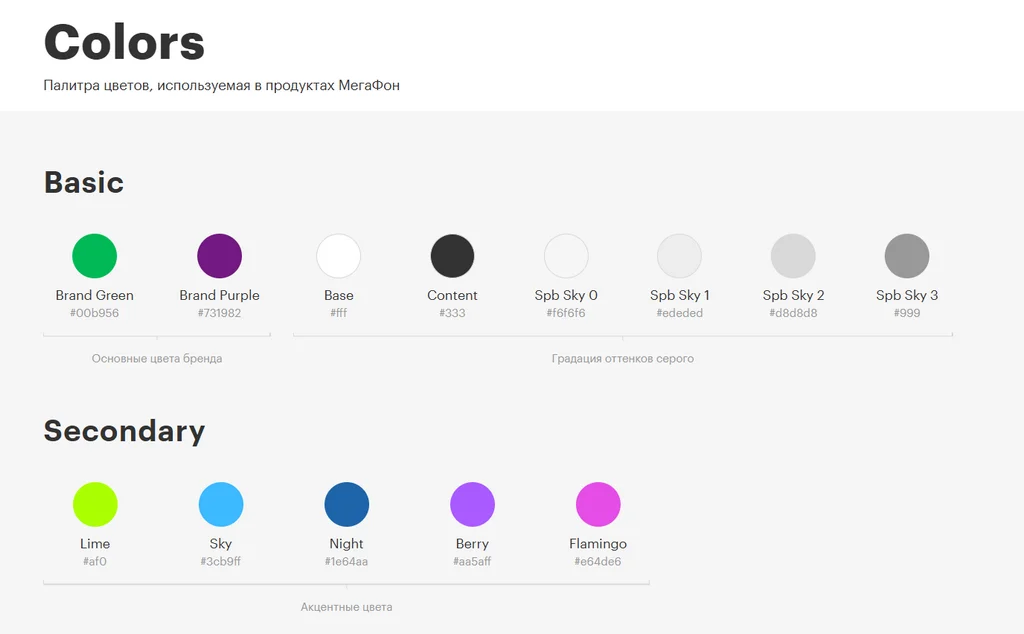Click the Spb Sky 1 circle
The width and height of the screenshot is (1024, 634).
[x=679, y=256]
